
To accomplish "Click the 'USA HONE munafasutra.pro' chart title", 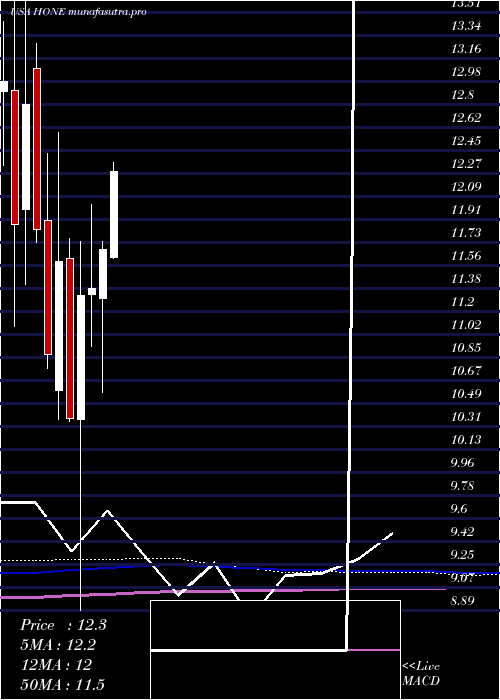I will click(x=79, y=12).
